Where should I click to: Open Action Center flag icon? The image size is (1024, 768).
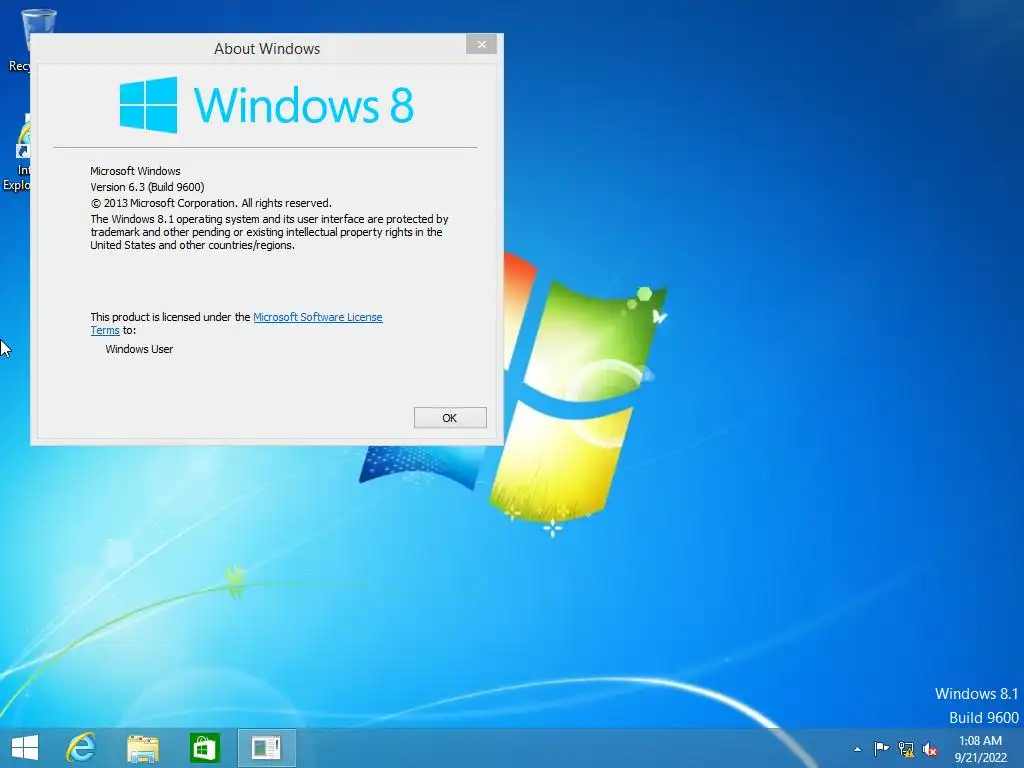881,748
